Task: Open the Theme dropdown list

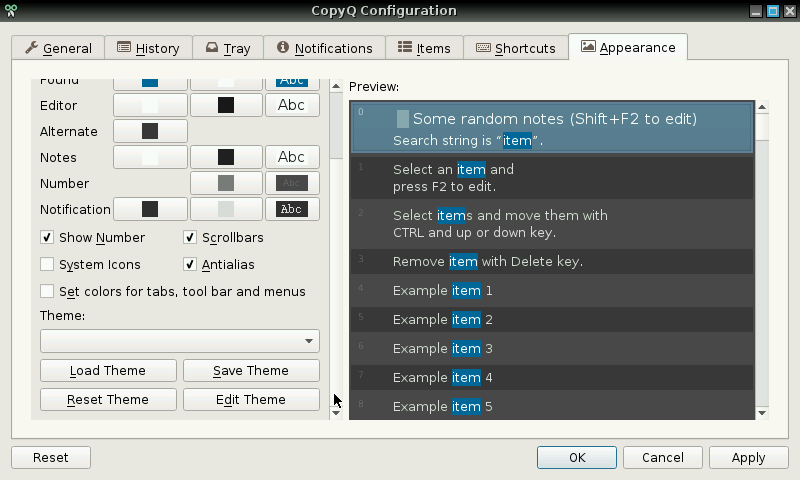Action: [x=180, y=341]
